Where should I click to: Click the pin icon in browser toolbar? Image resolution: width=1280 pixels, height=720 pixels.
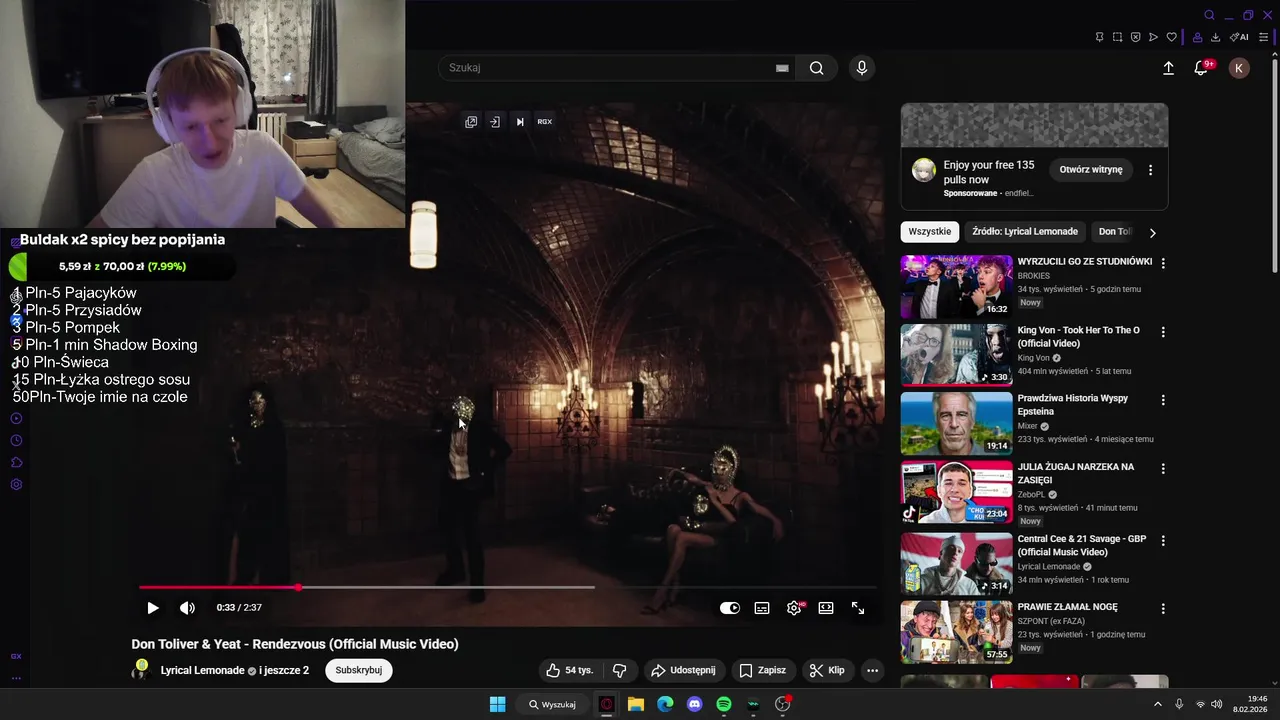click(x=1099, y=37)
